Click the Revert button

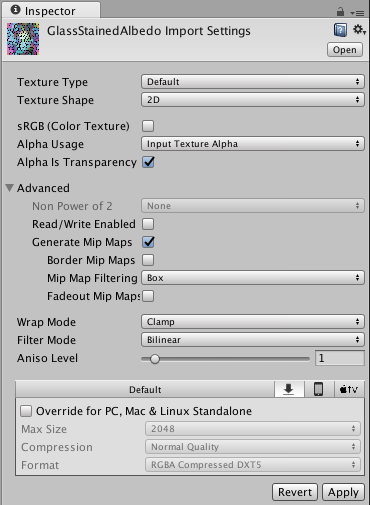[x=295, y=492]
